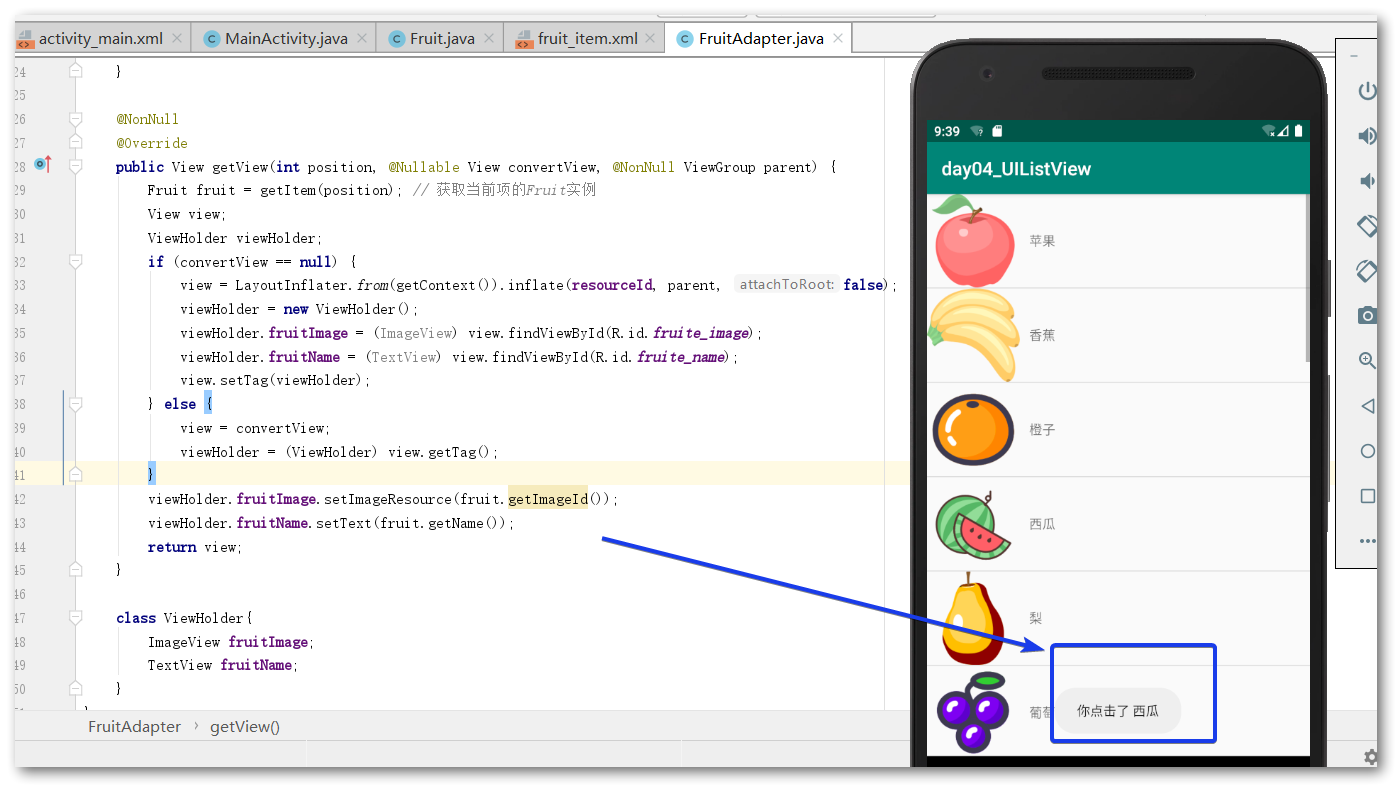Collapse the if block fold arrow at line 32
Viewport: 1397px width, 787px height.
pos(75,261)
